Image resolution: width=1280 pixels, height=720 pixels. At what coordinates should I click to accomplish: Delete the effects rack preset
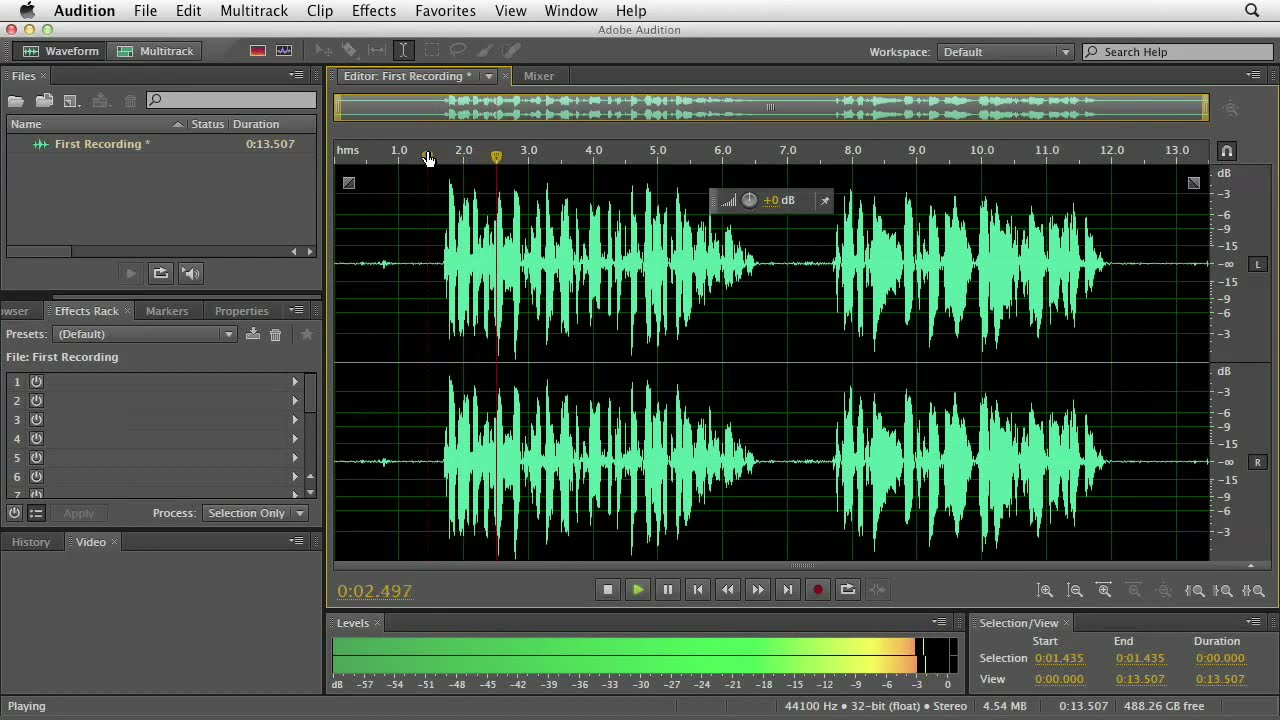point(276,334)
